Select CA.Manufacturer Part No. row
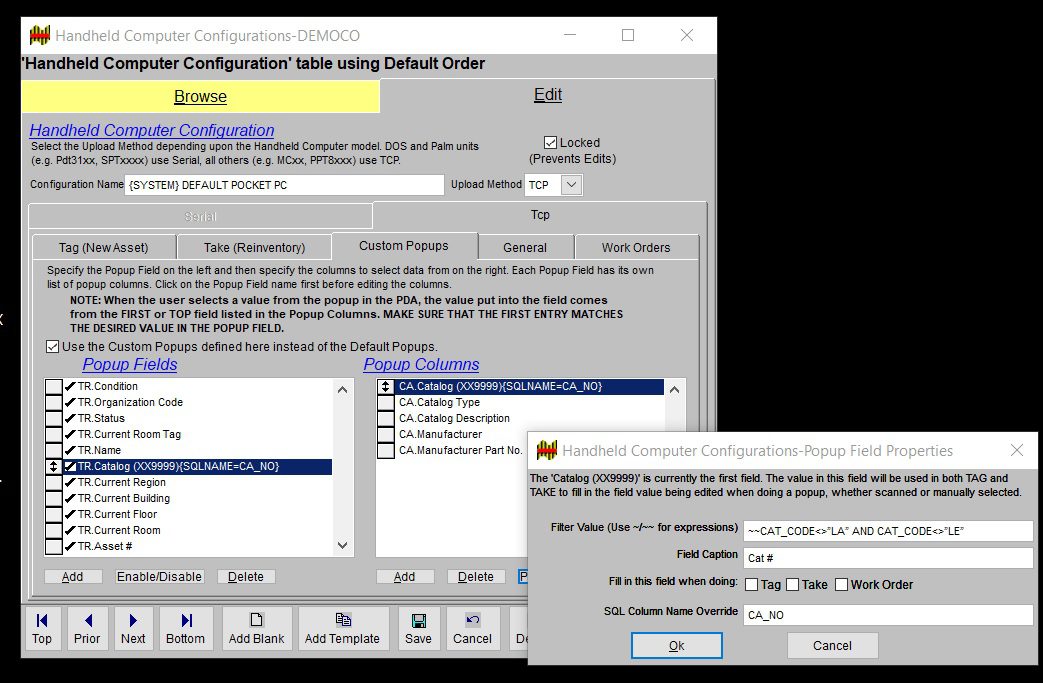Screen dimensions: 1043x683 coord(460,450)
